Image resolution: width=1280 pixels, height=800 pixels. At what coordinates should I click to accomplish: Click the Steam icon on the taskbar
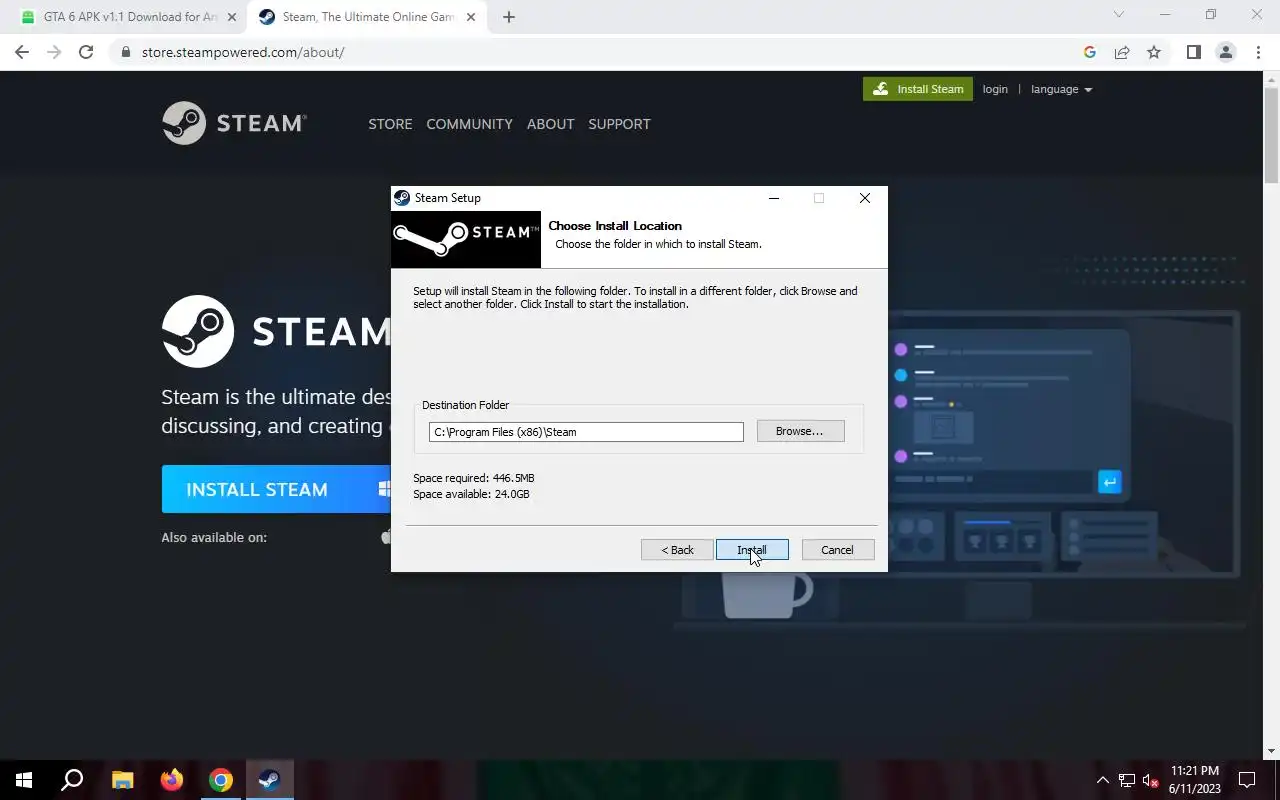point(269,780)
